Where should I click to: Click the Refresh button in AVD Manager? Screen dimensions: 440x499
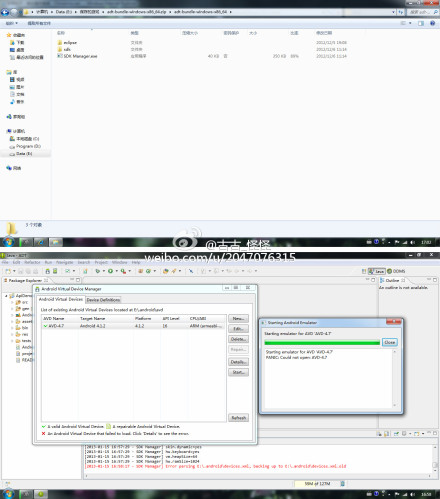point(238,418)
